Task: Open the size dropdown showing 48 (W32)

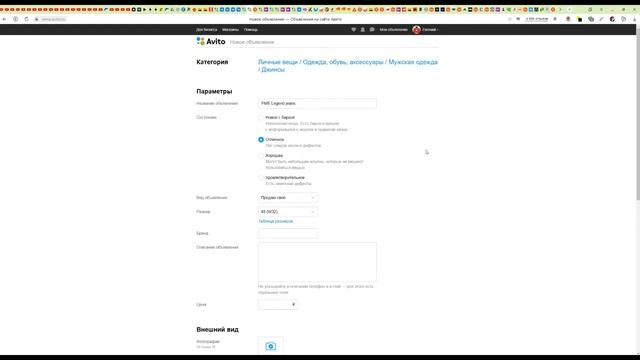Action: [288, 212]
